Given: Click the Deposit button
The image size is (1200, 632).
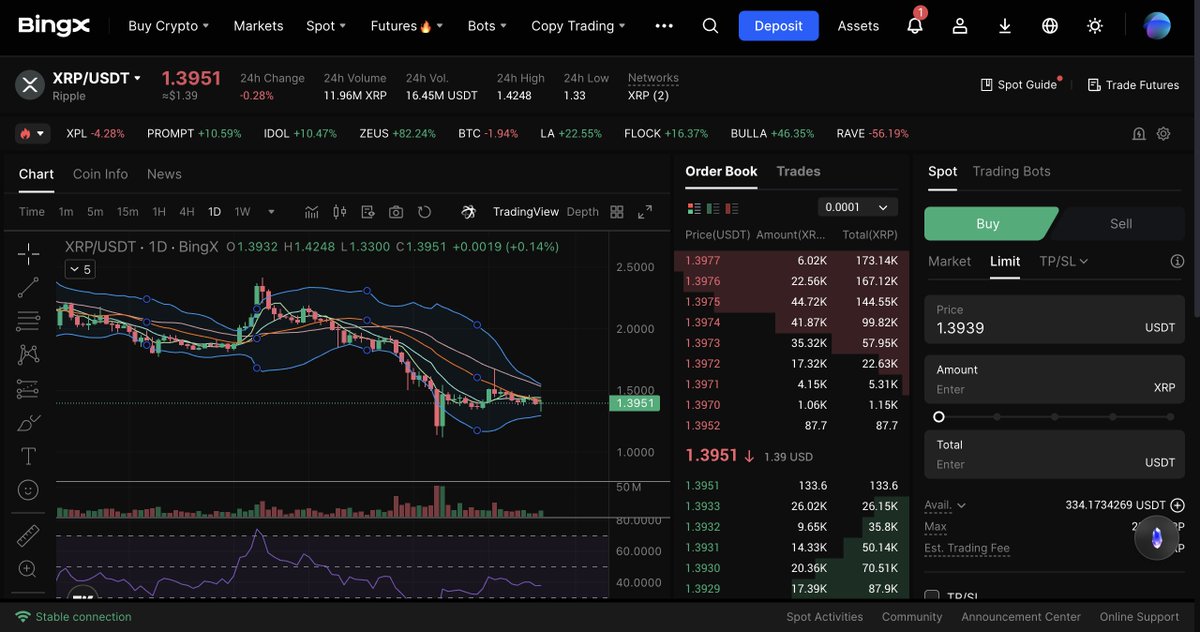Looking at the screenshot, I should pyautogui.click(x=779, y=26).
